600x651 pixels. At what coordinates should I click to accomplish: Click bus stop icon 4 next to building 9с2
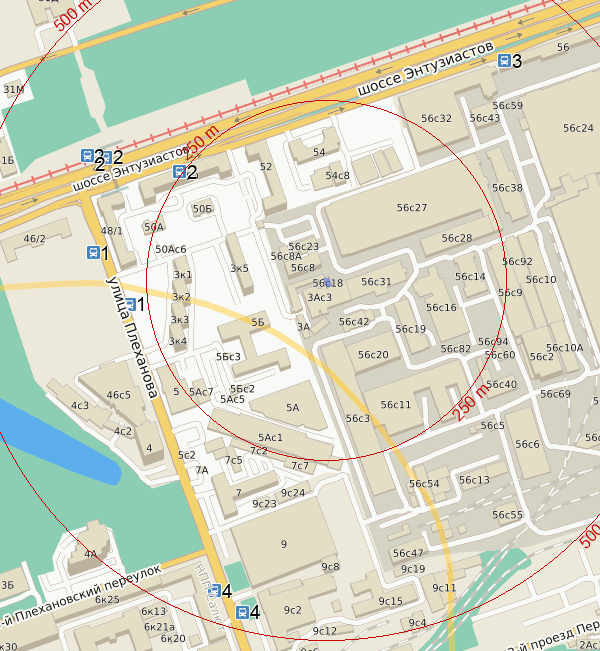click(244, 612)
